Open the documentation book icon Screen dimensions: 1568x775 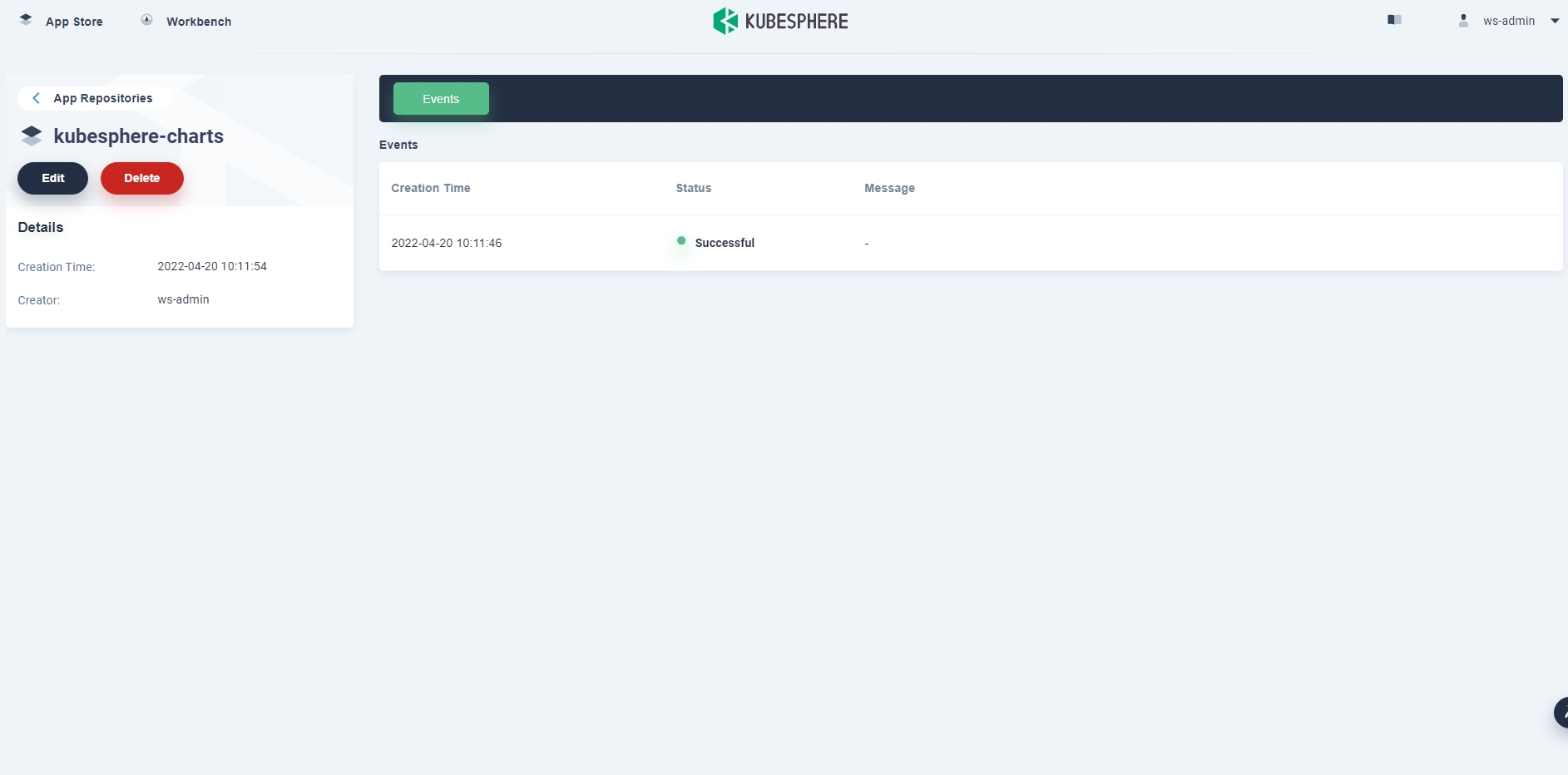1394,20
